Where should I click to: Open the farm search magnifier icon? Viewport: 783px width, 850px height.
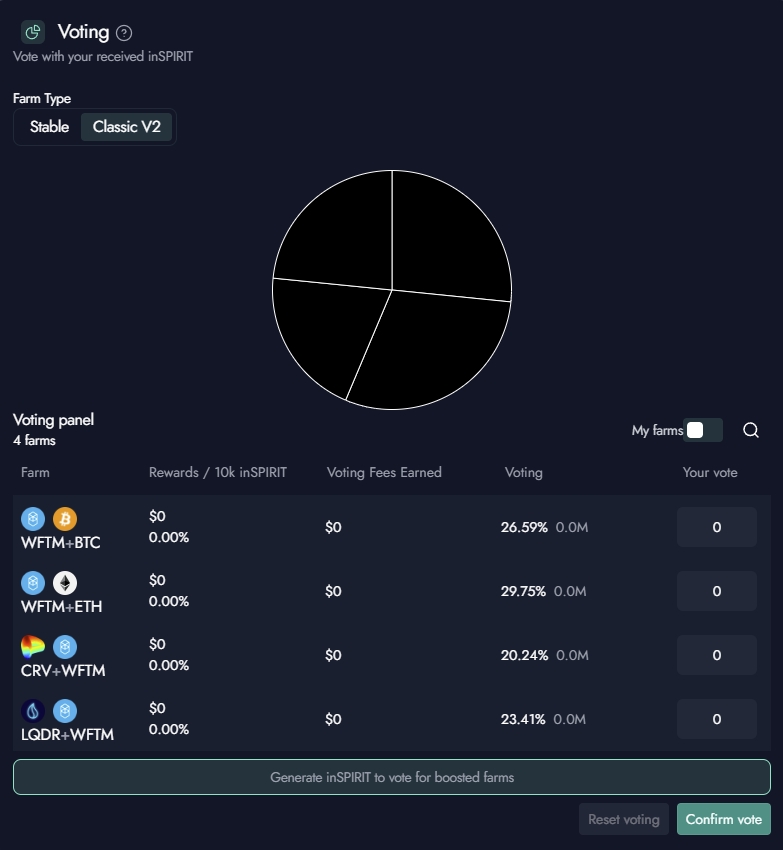751,430
